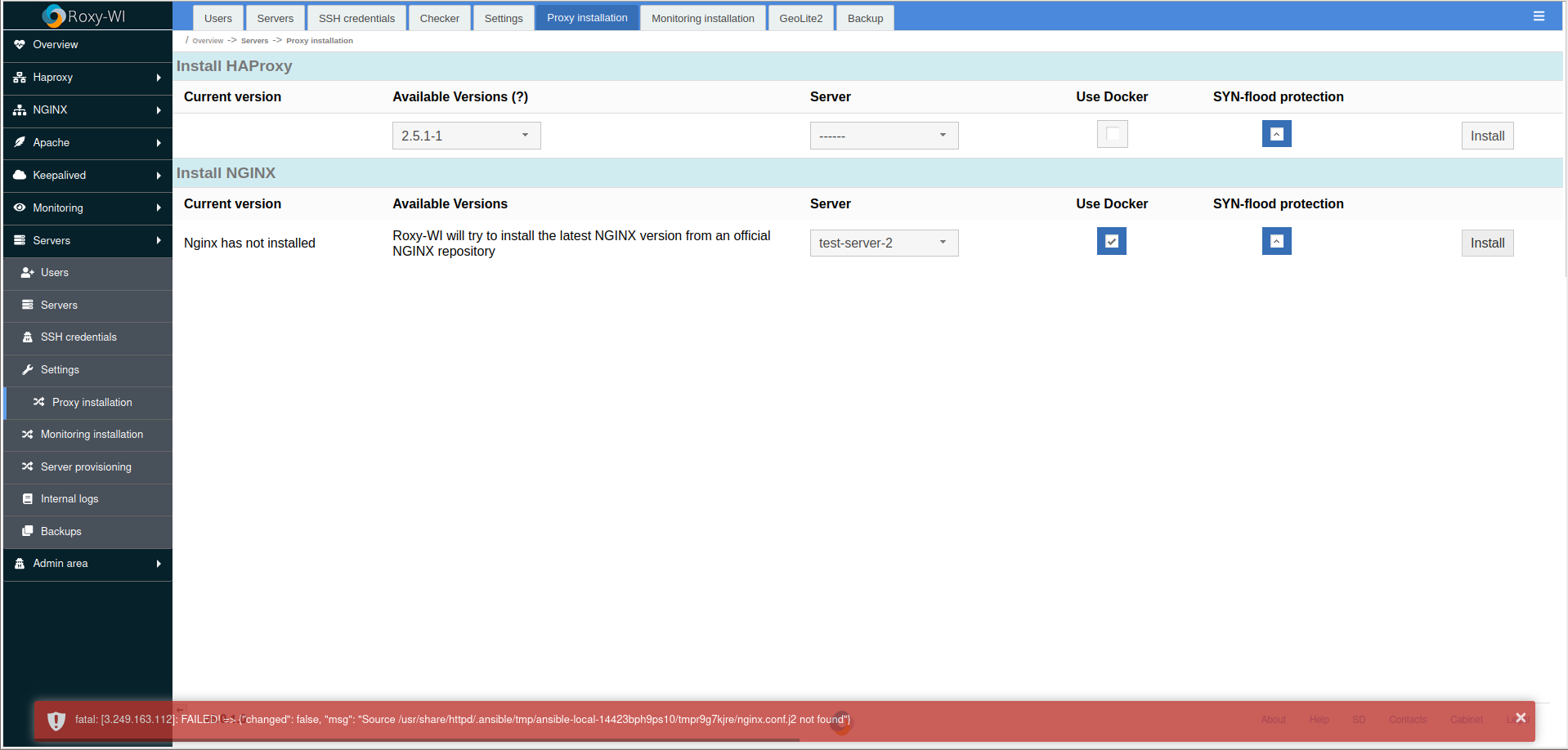Viewport: 1568px width, 750px height.
Task: Click the Monitoring eye icon
Action: coord(20,208)
